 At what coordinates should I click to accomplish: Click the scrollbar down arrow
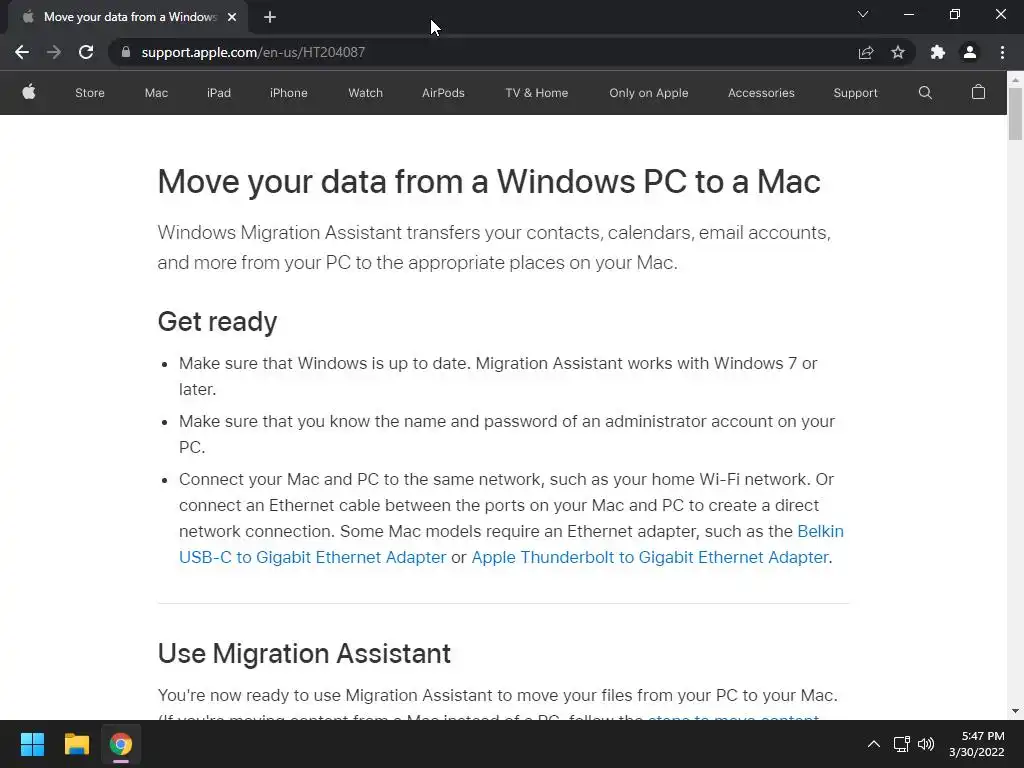[x=1015, y=711]
